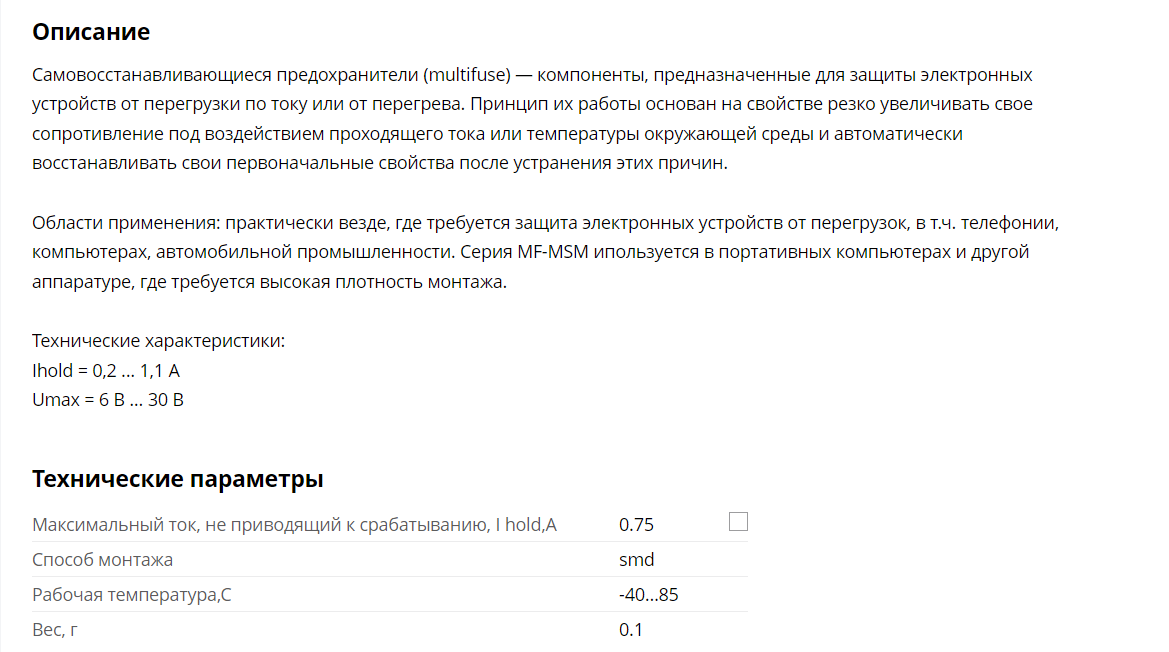The image size is (1169, 652).
Task: Select the "Вес, г" parameter label
Action: (x=54, y=630)
